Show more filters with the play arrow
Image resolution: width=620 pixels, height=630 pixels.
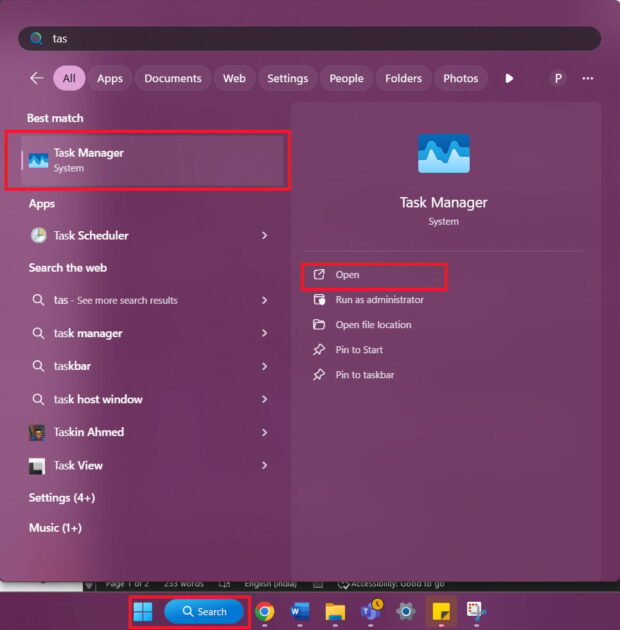click(509, 78)
